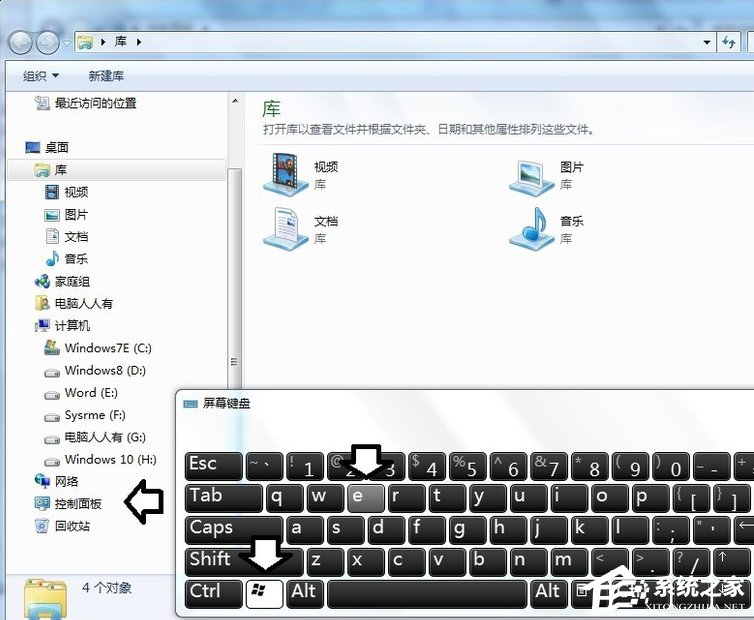Open 音乐 under 库 in the tree

(x=66, y=259)
